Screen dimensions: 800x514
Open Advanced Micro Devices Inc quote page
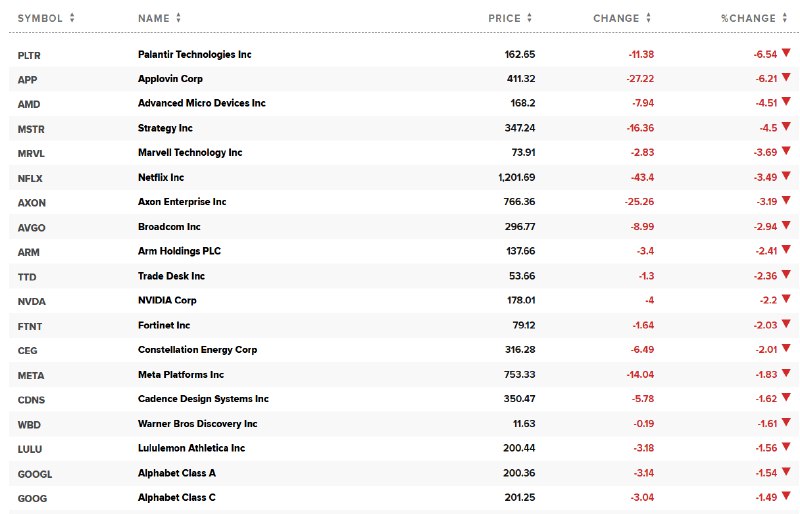click(202, 103)
